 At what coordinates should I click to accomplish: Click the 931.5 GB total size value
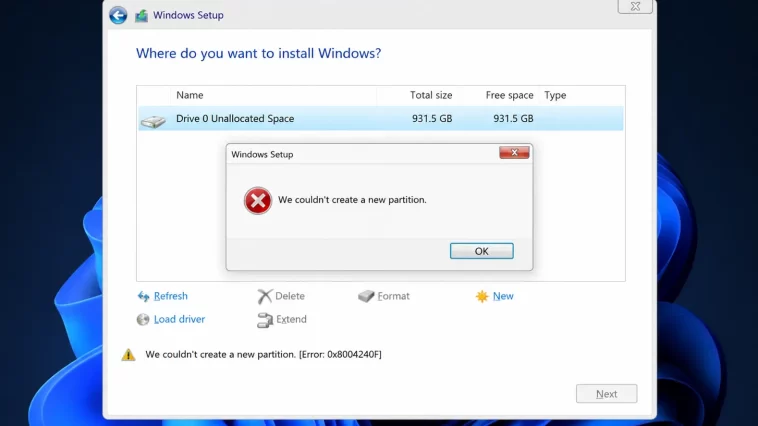click(432, 118)
